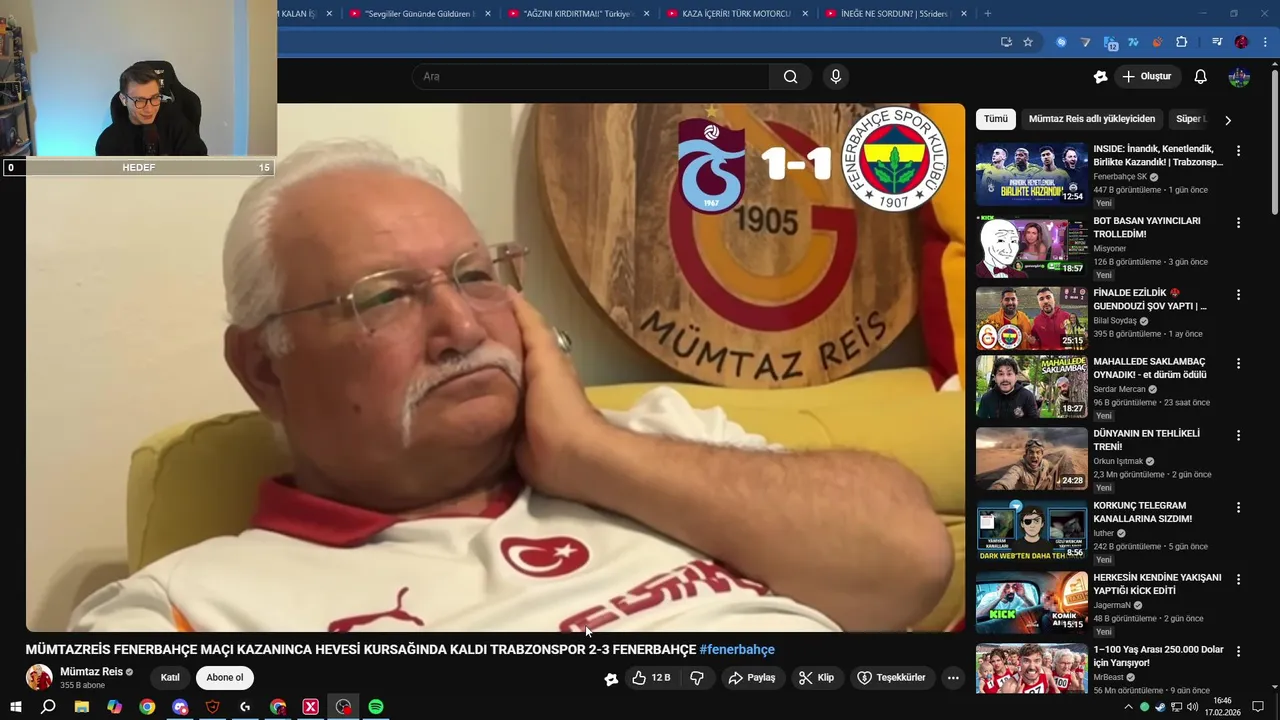Open the YouTube account avatar menu

(x=1239, y=77)
